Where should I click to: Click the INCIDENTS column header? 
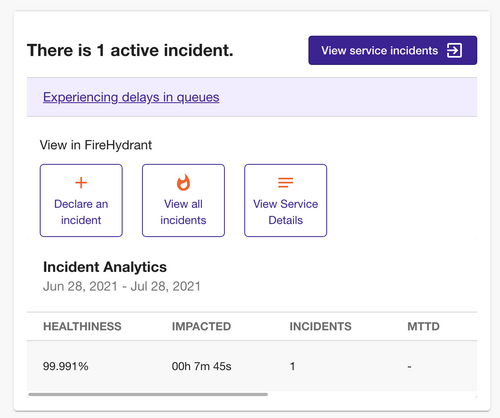point(320,326)
